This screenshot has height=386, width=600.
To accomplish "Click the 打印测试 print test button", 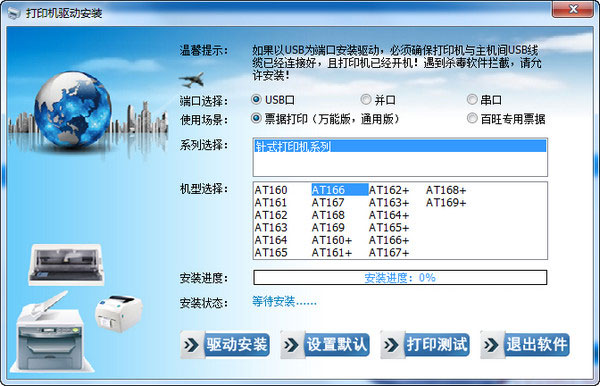I will (x=425, y=345).
